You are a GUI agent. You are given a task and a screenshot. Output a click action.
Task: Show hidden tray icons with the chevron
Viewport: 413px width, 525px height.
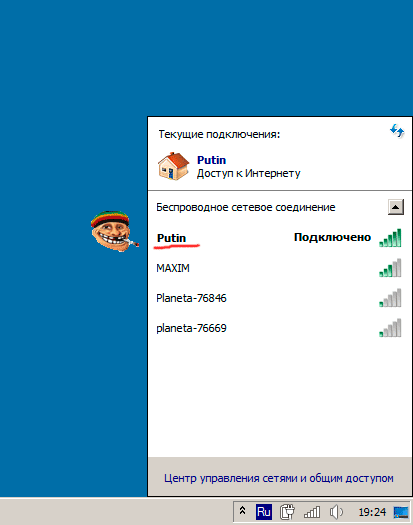click(x=243, y=511)
